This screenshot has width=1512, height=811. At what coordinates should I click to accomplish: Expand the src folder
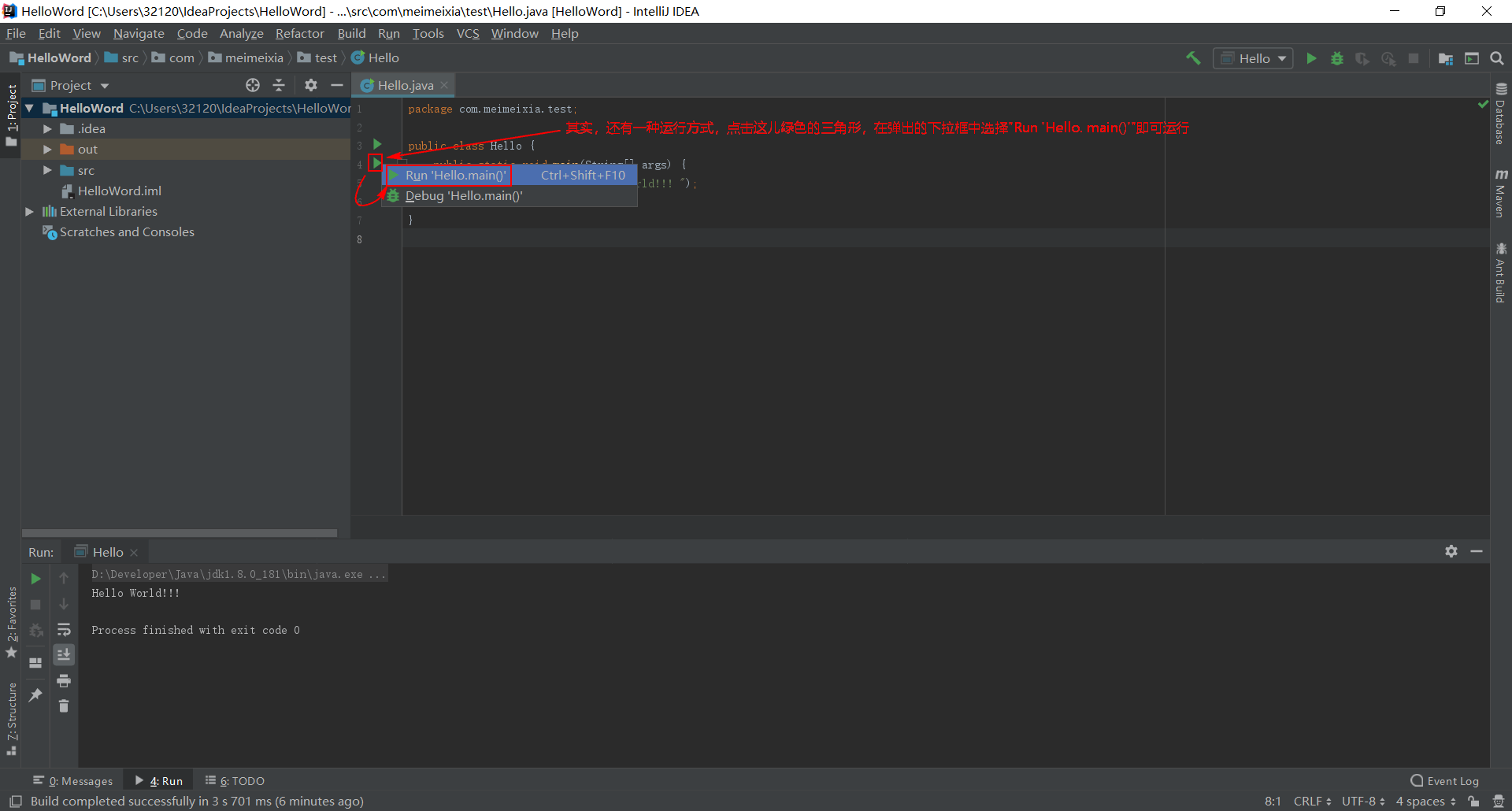point(47,170)
